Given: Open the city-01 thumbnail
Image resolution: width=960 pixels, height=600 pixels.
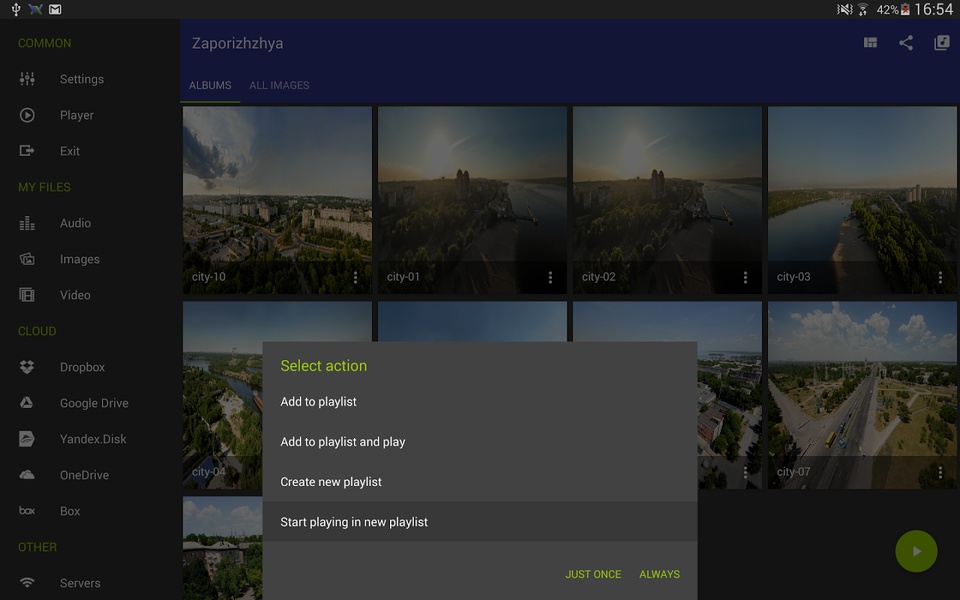Looking at the screenshot, I should pos(472,200).
